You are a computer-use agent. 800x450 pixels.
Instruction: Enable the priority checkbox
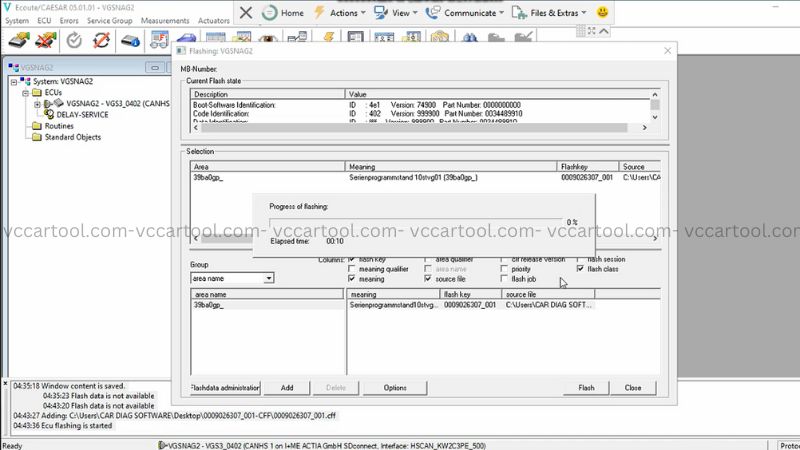tap(504, 269)
